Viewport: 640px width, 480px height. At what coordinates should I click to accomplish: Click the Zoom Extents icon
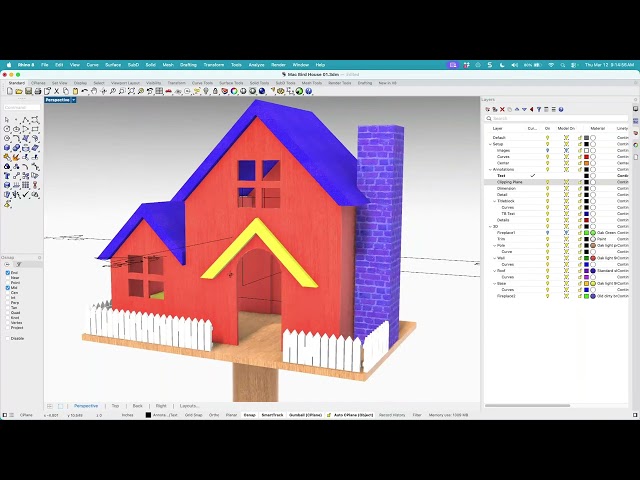[x=131, y=91]
